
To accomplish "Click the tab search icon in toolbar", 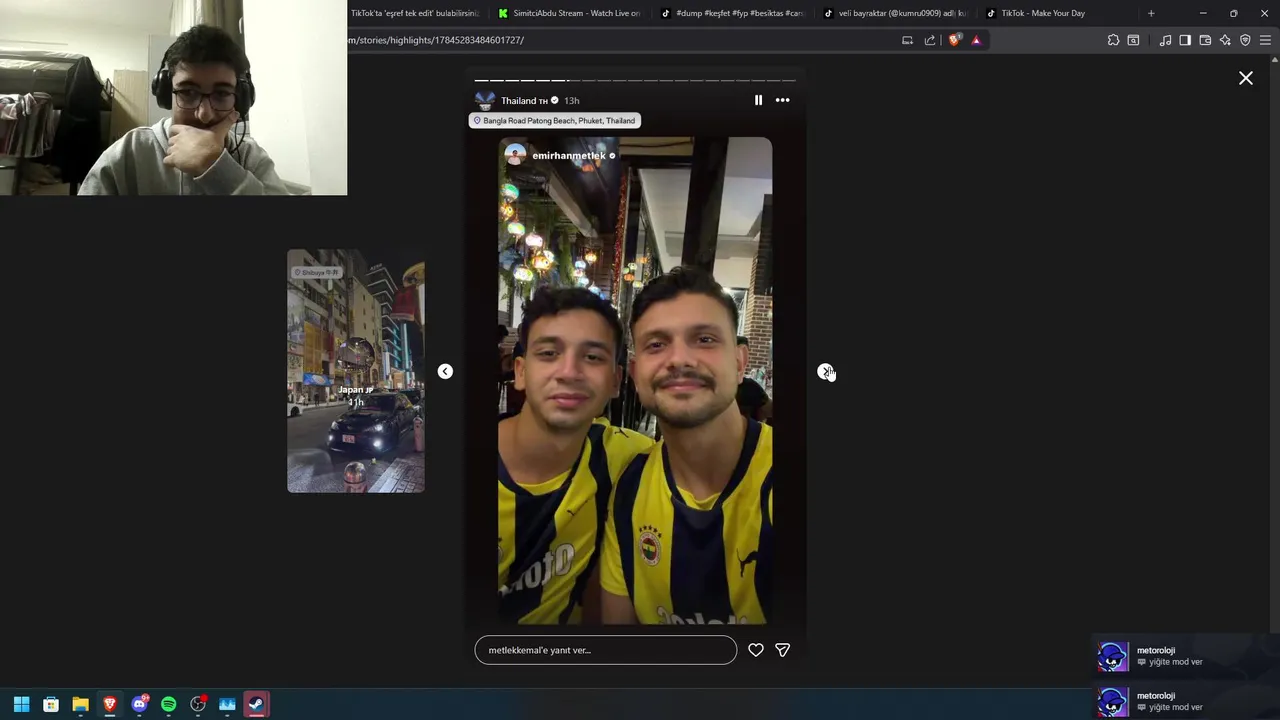I will [x=1133, y=40].
